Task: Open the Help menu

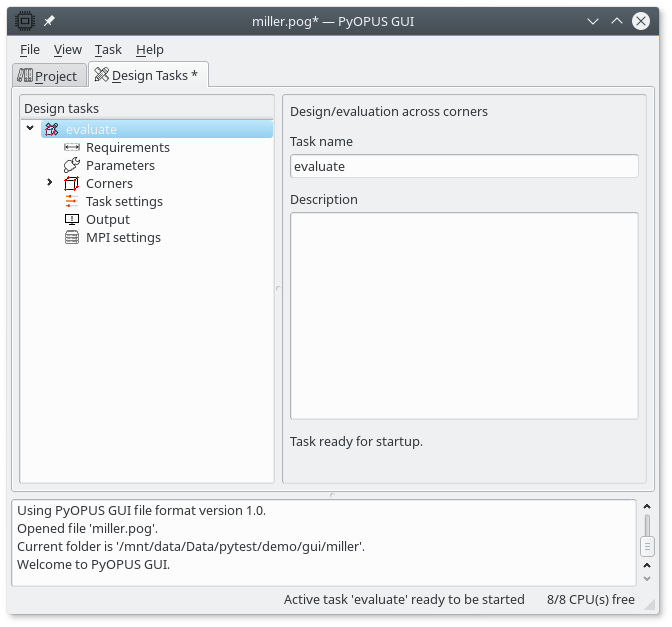Action: point(150,49)
